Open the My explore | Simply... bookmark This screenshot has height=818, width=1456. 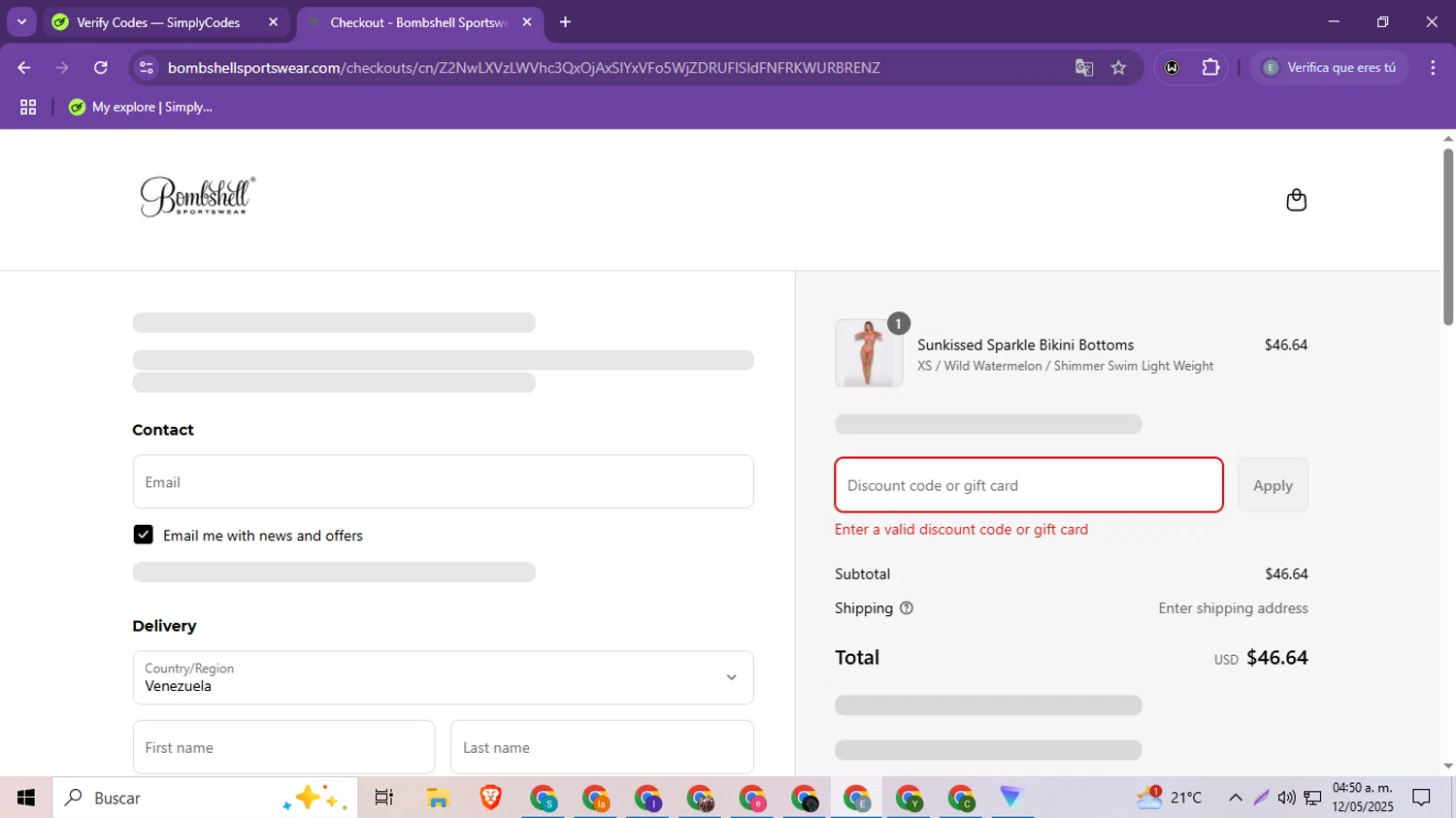[x=141, y=108]
